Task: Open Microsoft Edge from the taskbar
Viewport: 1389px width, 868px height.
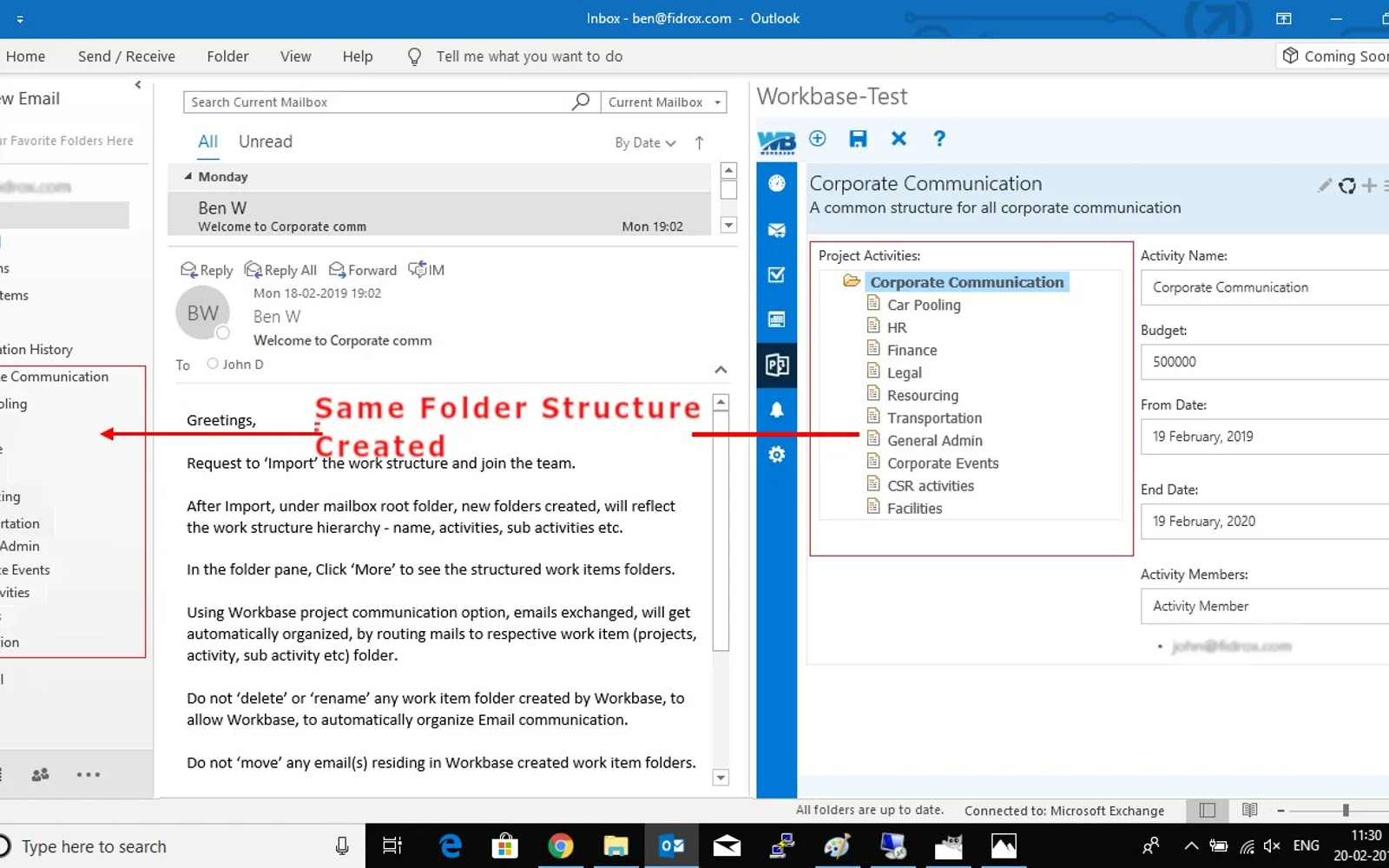Action: [451, 845]
